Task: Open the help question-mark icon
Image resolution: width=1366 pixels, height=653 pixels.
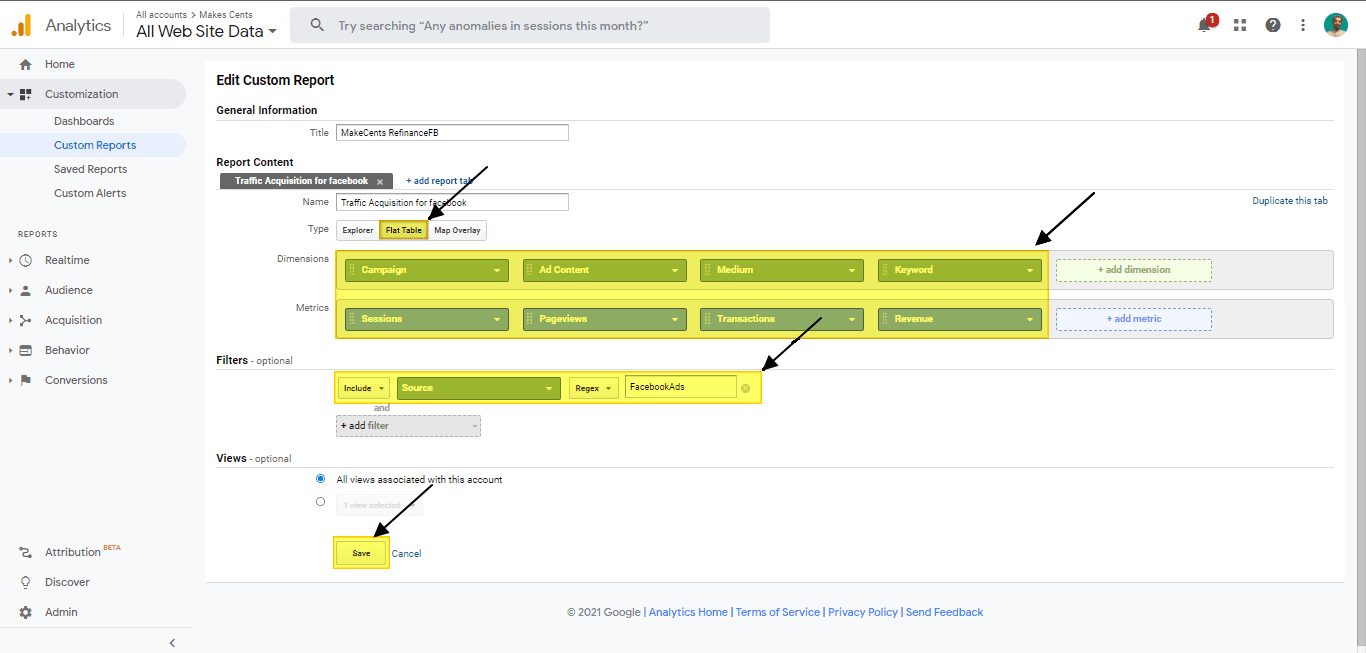Action: click(x=1273, y=25)
